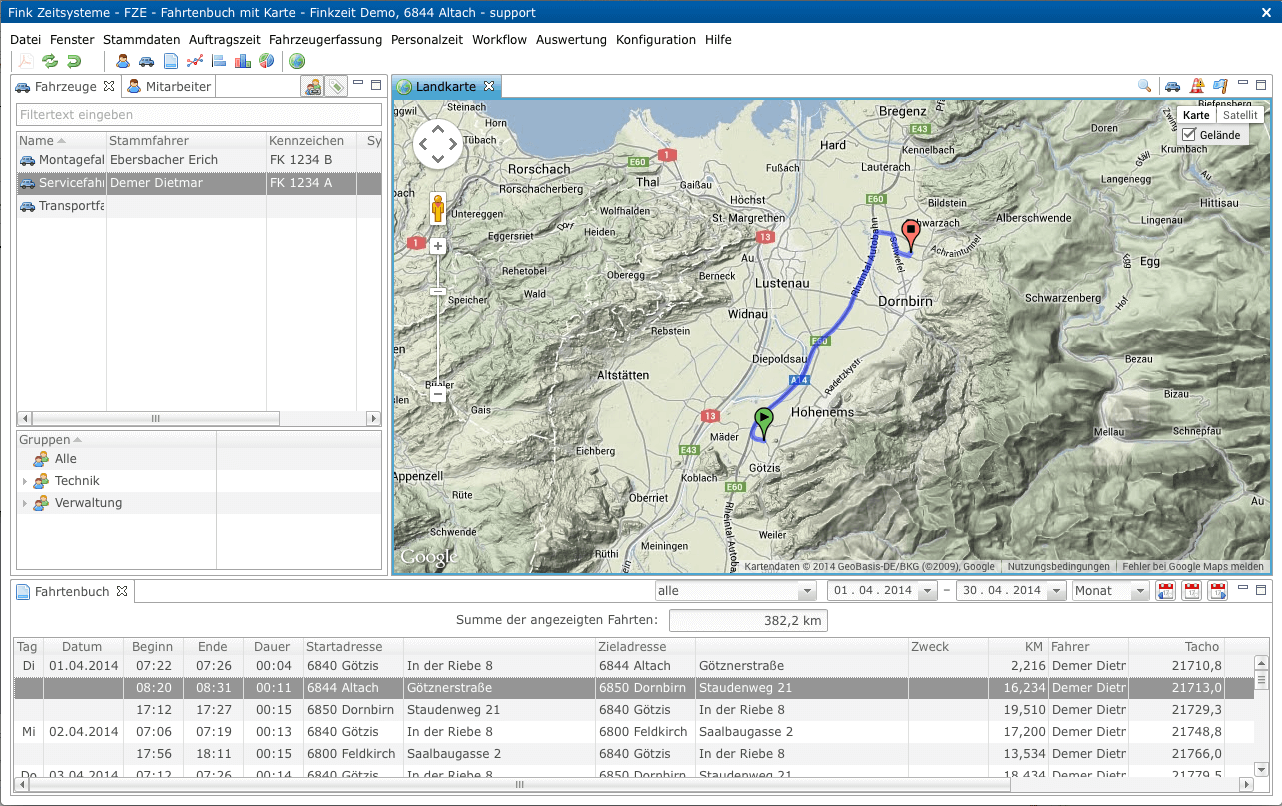
Task: Select trip row starting 17:12 from Dornbirn
Action: [x=633, y=710]
